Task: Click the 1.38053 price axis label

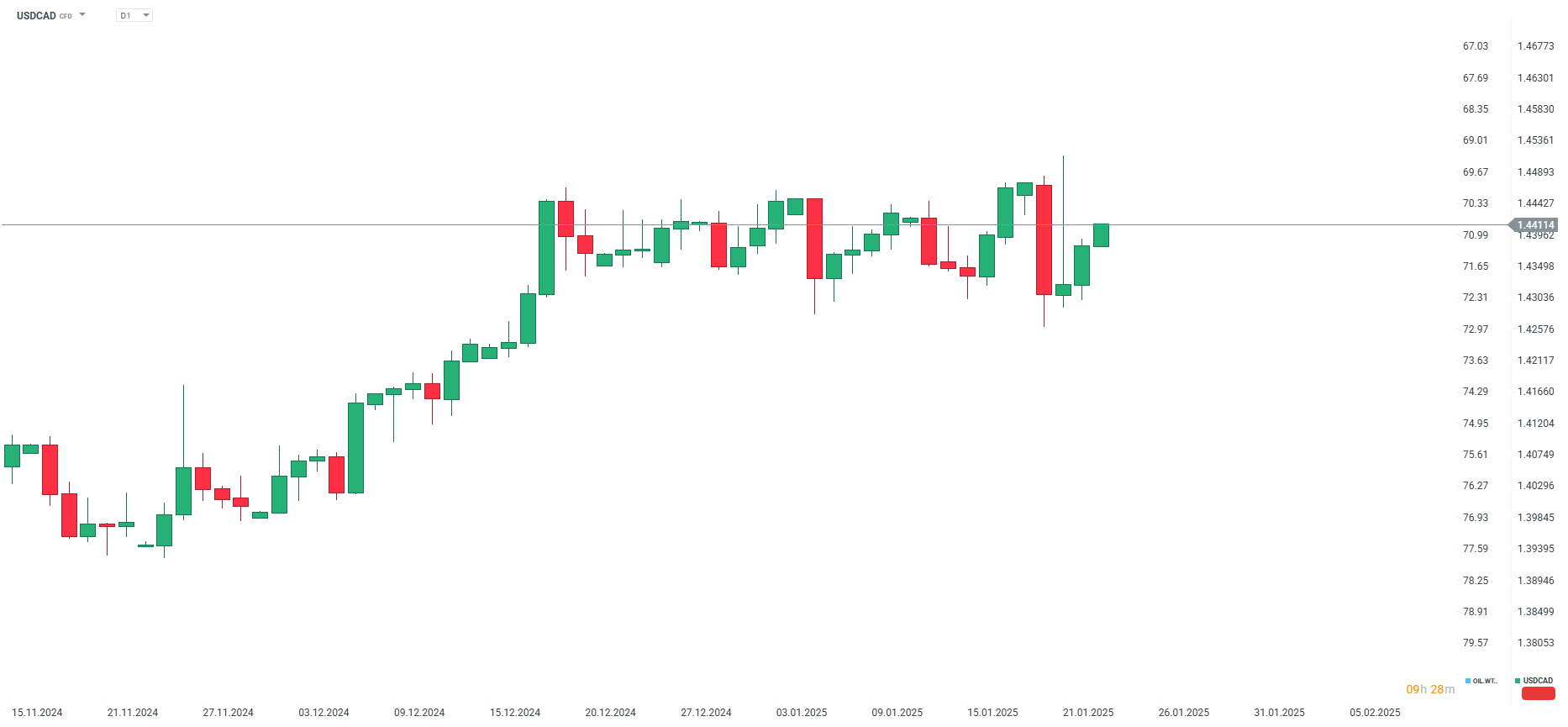Action: [1535, 643]
